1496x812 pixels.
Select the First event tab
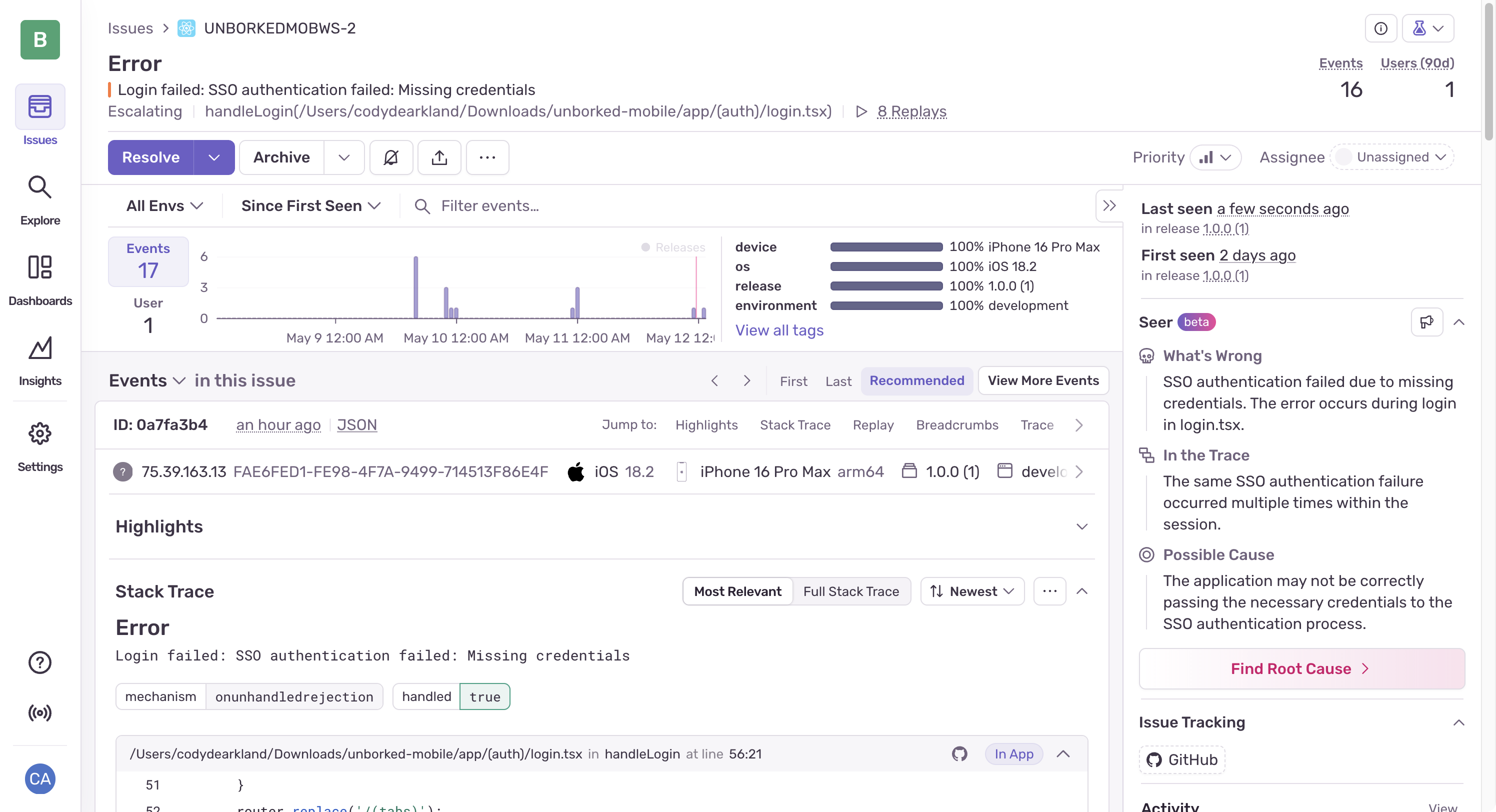[x=793, y=381]
